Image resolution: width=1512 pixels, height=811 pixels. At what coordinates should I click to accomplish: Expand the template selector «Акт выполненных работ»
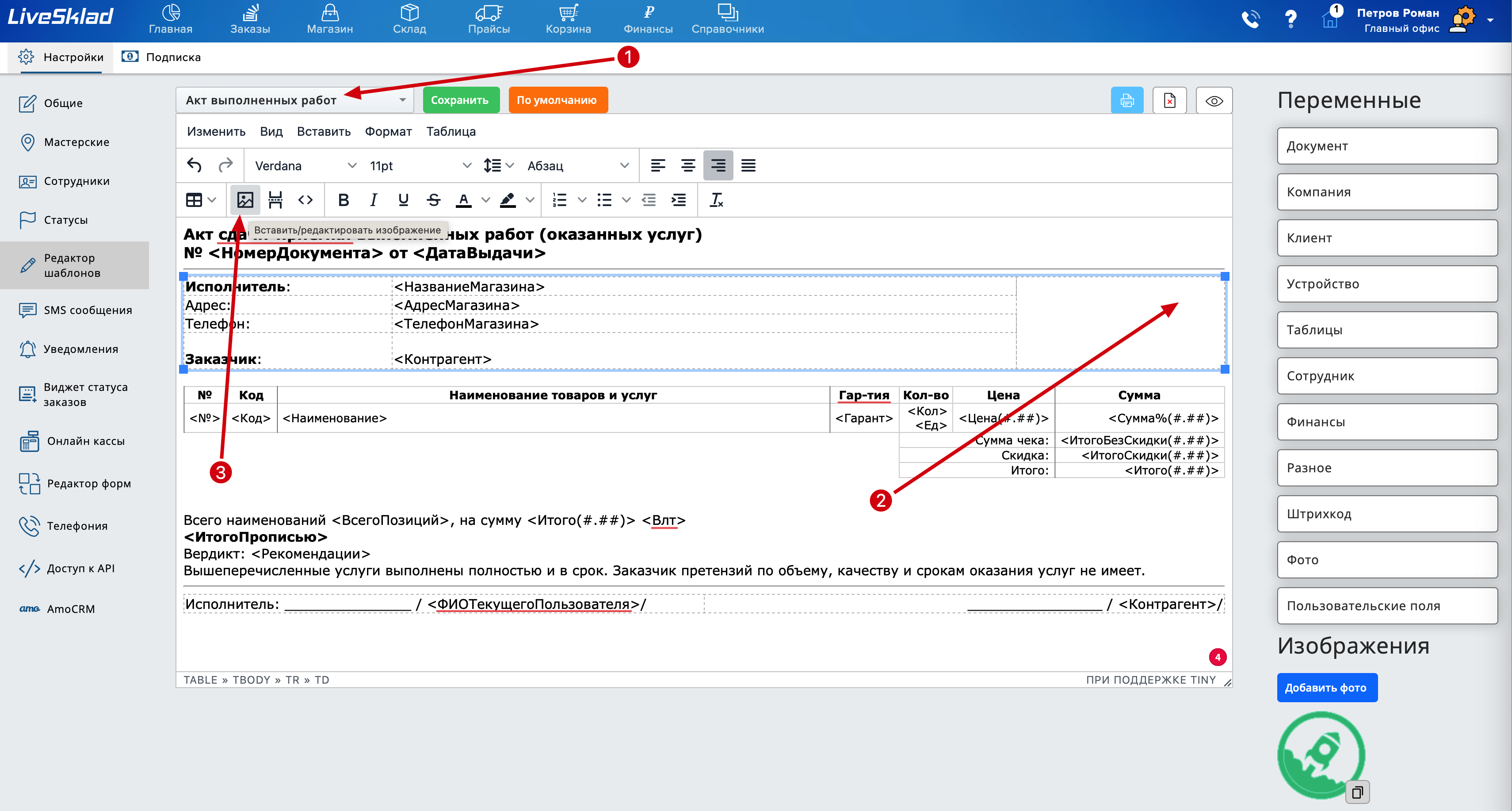tap(295, 100)
